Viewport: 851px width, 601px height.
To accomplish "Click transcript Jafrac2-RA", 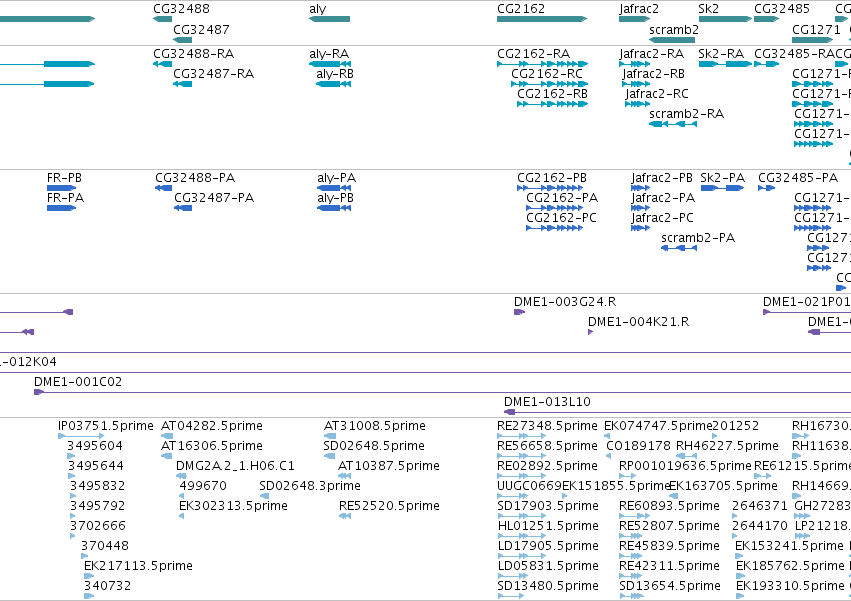I will [x=651, y=54].
